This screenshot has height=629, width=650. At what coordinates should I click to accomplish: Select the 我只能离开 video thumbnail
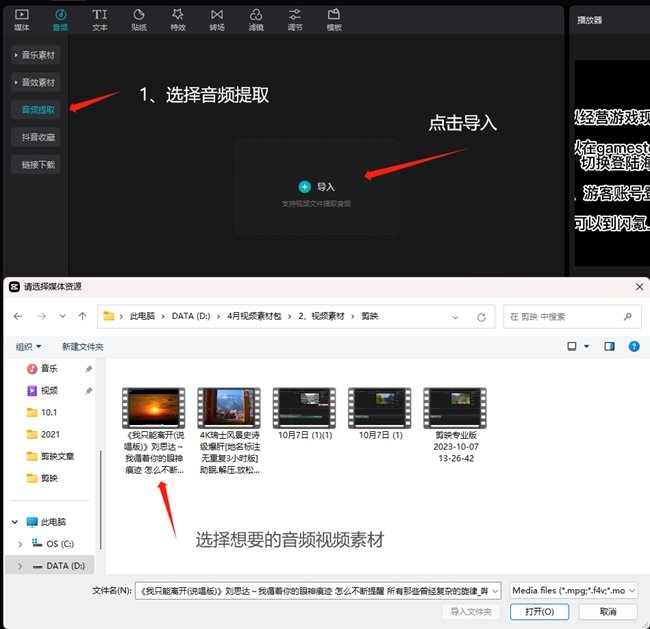click(x=153, y=407)
